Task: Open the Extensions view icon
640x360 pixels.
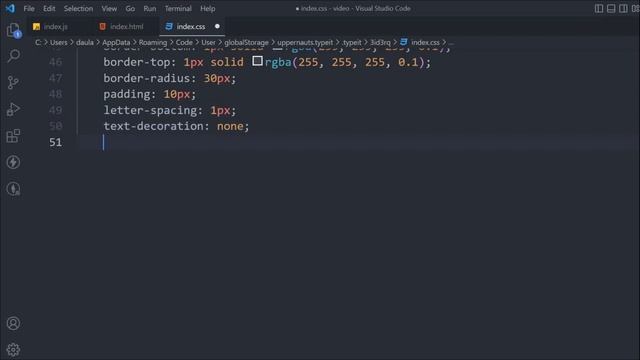Action: tap(13, 136)
